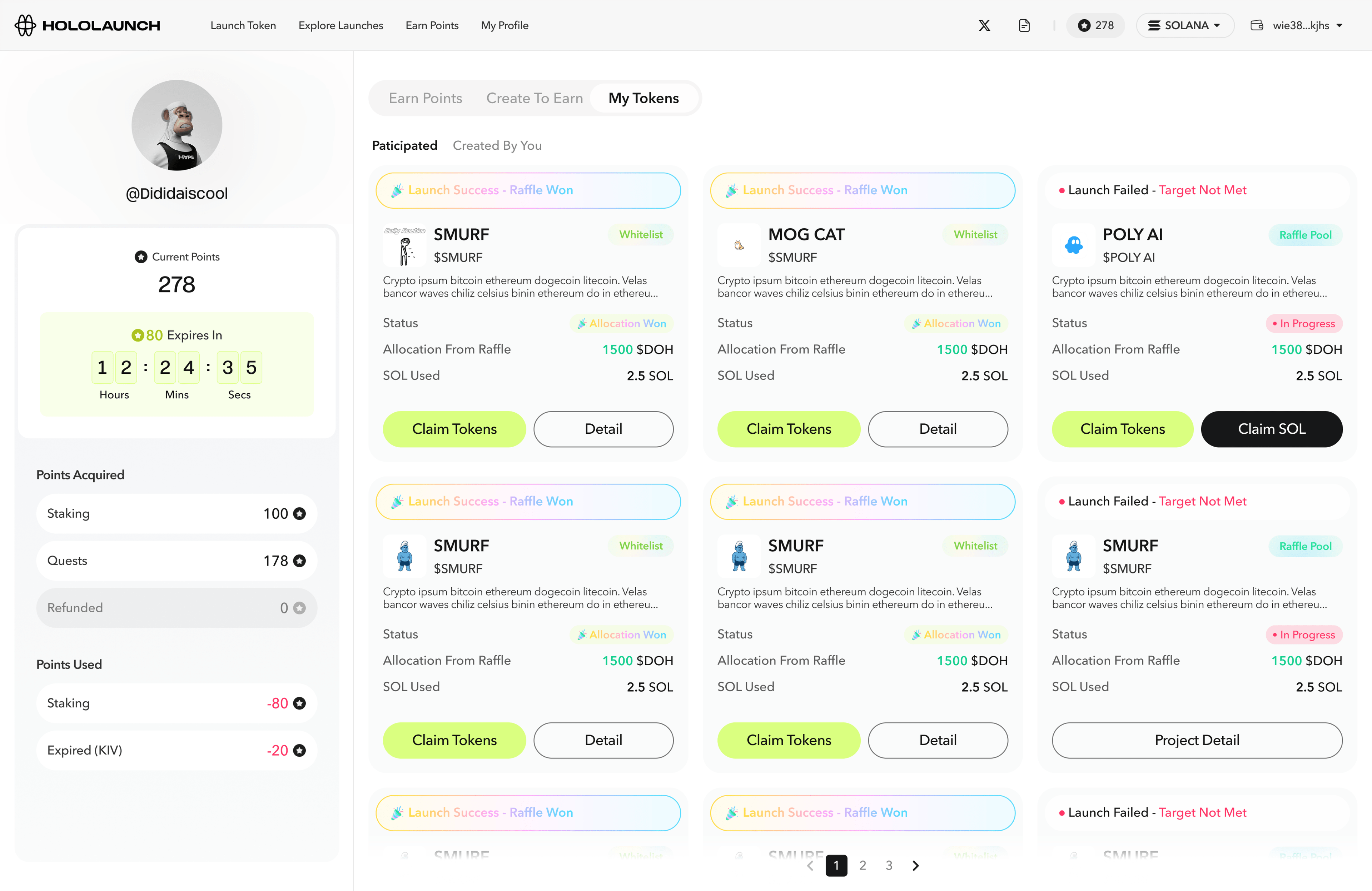Click the first SMURF card stick-figure token image
The image size is (1372, 891).
(x=405, y=245)
